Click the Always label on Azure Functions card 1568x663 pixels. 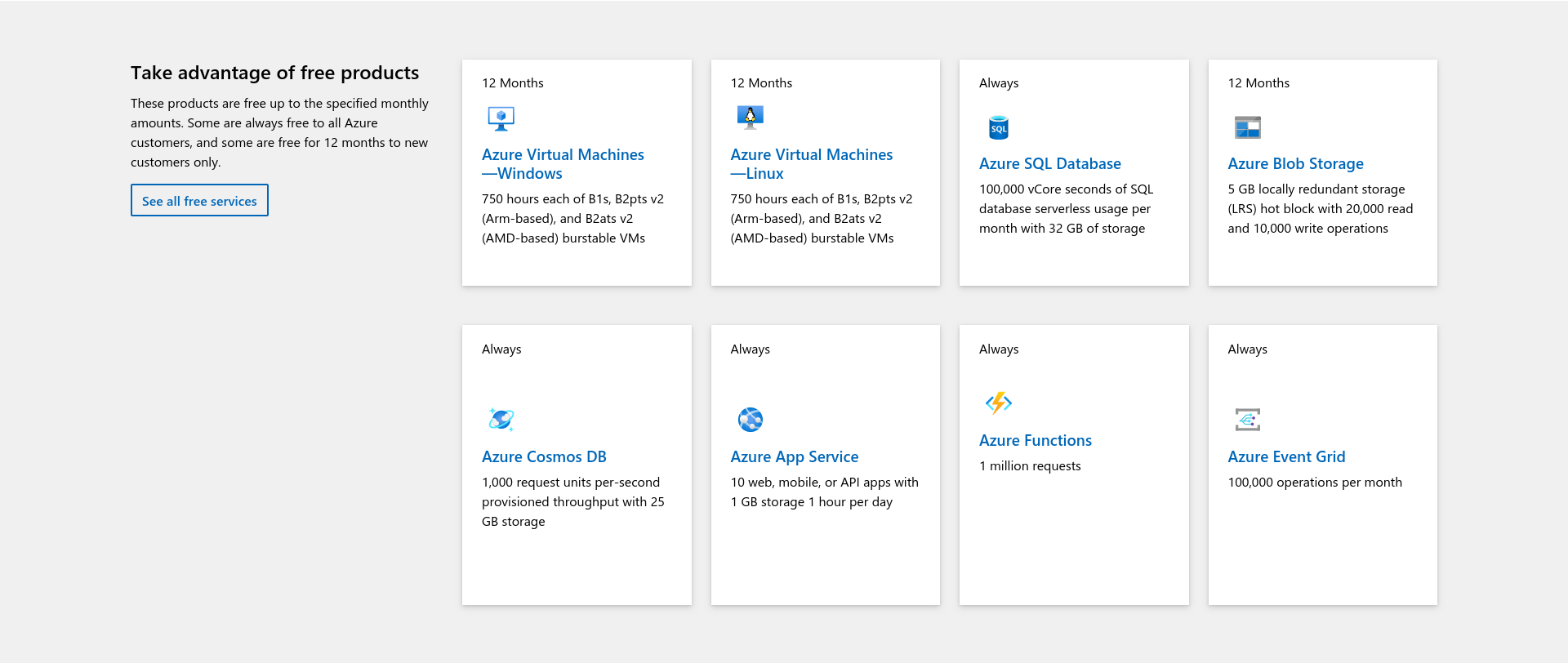(999, 349)
